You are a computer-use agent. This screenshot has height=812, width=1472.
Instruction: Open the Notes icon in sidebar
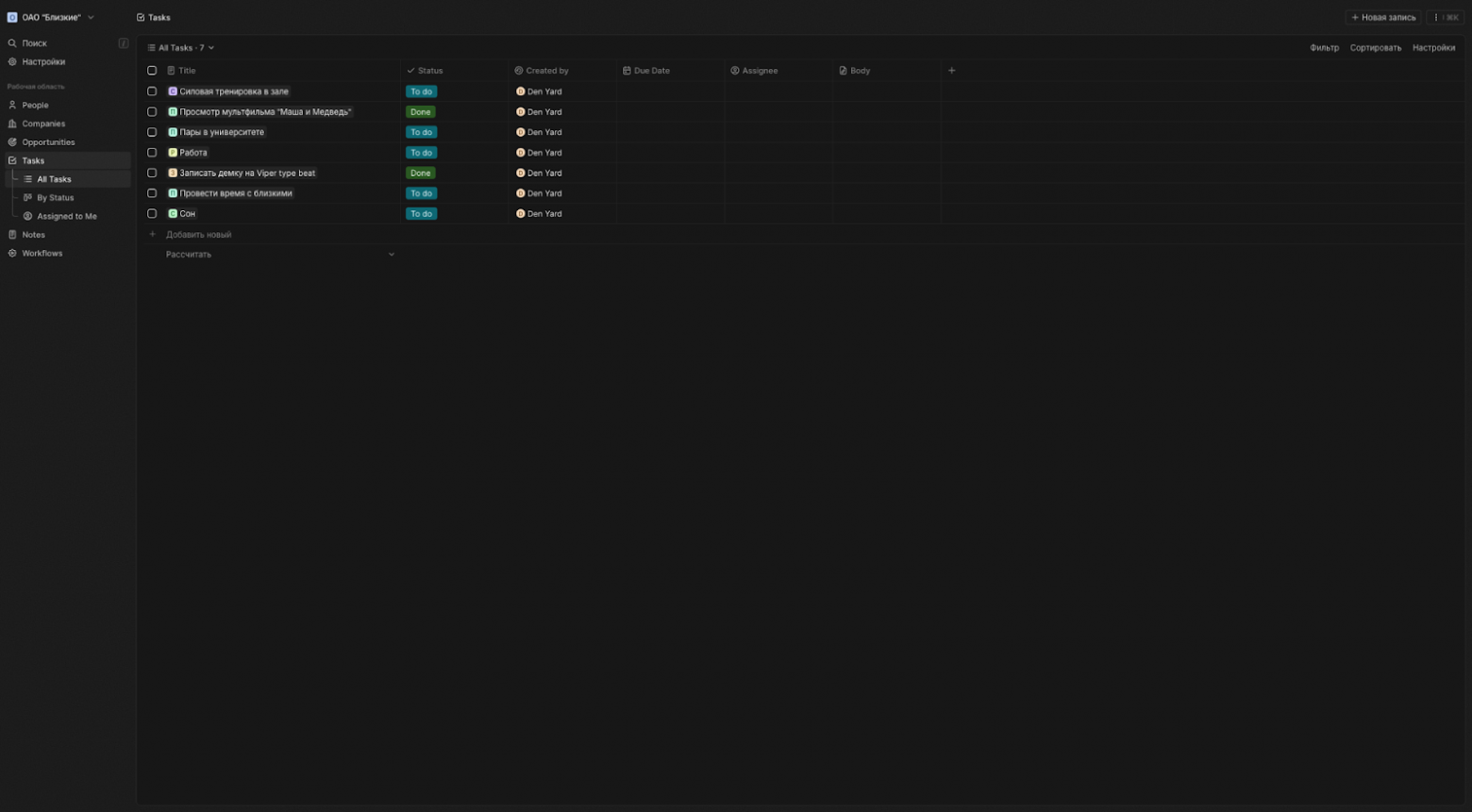12,235
